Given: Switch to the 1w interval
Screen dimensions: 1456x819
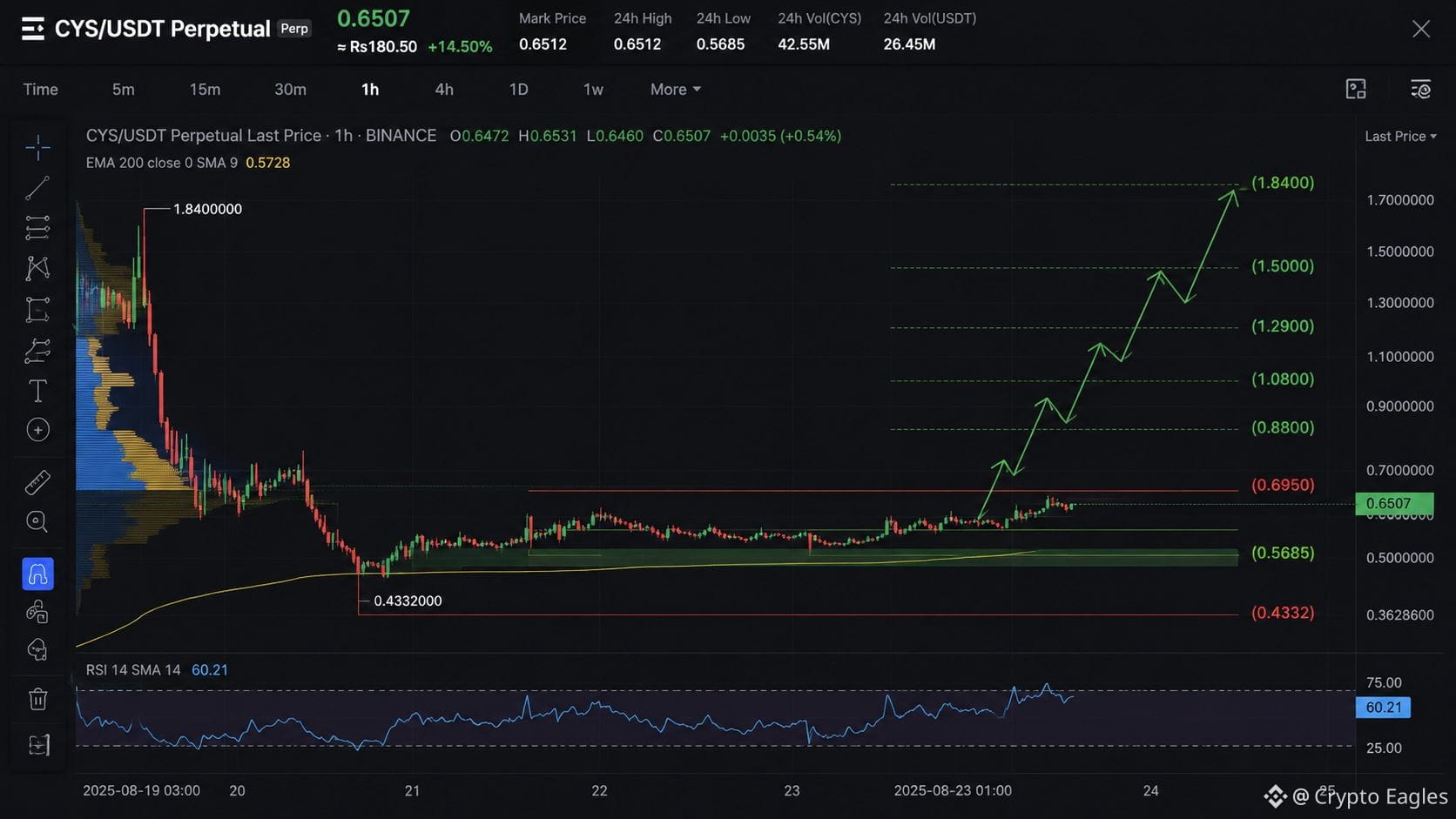Looking at the screenshot, I should pyautogui.click(x=593, y=90).
